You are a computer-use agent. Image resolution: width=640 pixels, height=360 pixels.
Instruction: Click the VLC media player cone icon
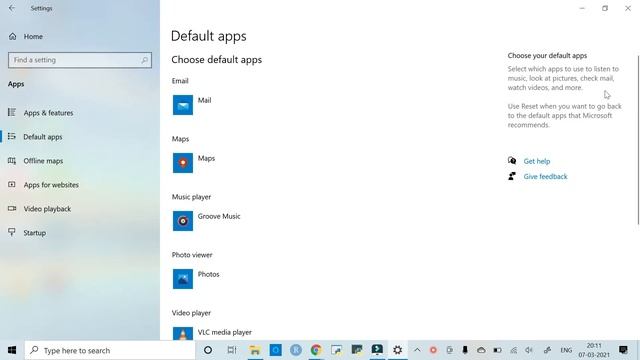[182, 333]
